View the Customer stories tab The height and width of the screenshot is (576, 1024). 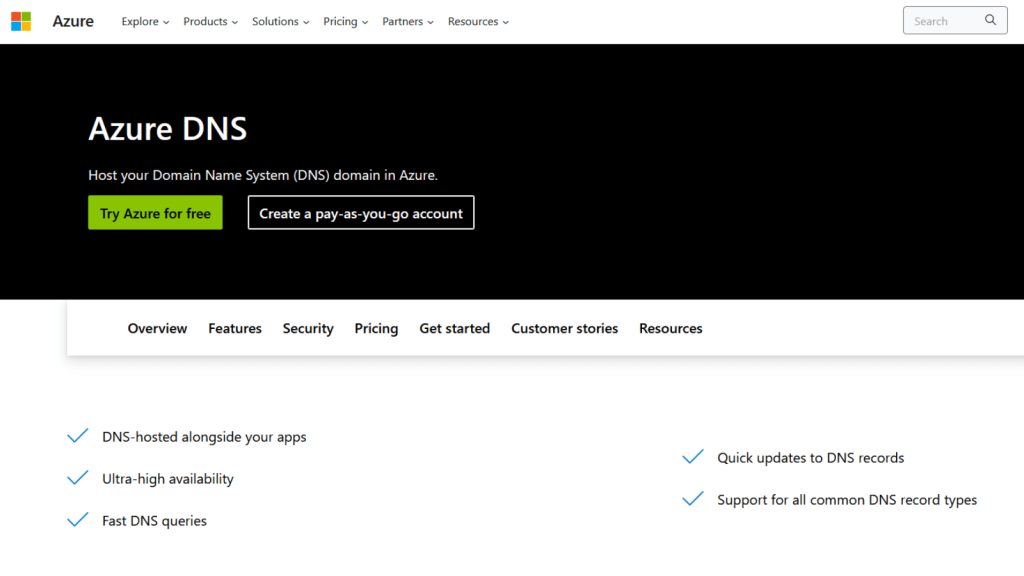(x=564, y=328)
